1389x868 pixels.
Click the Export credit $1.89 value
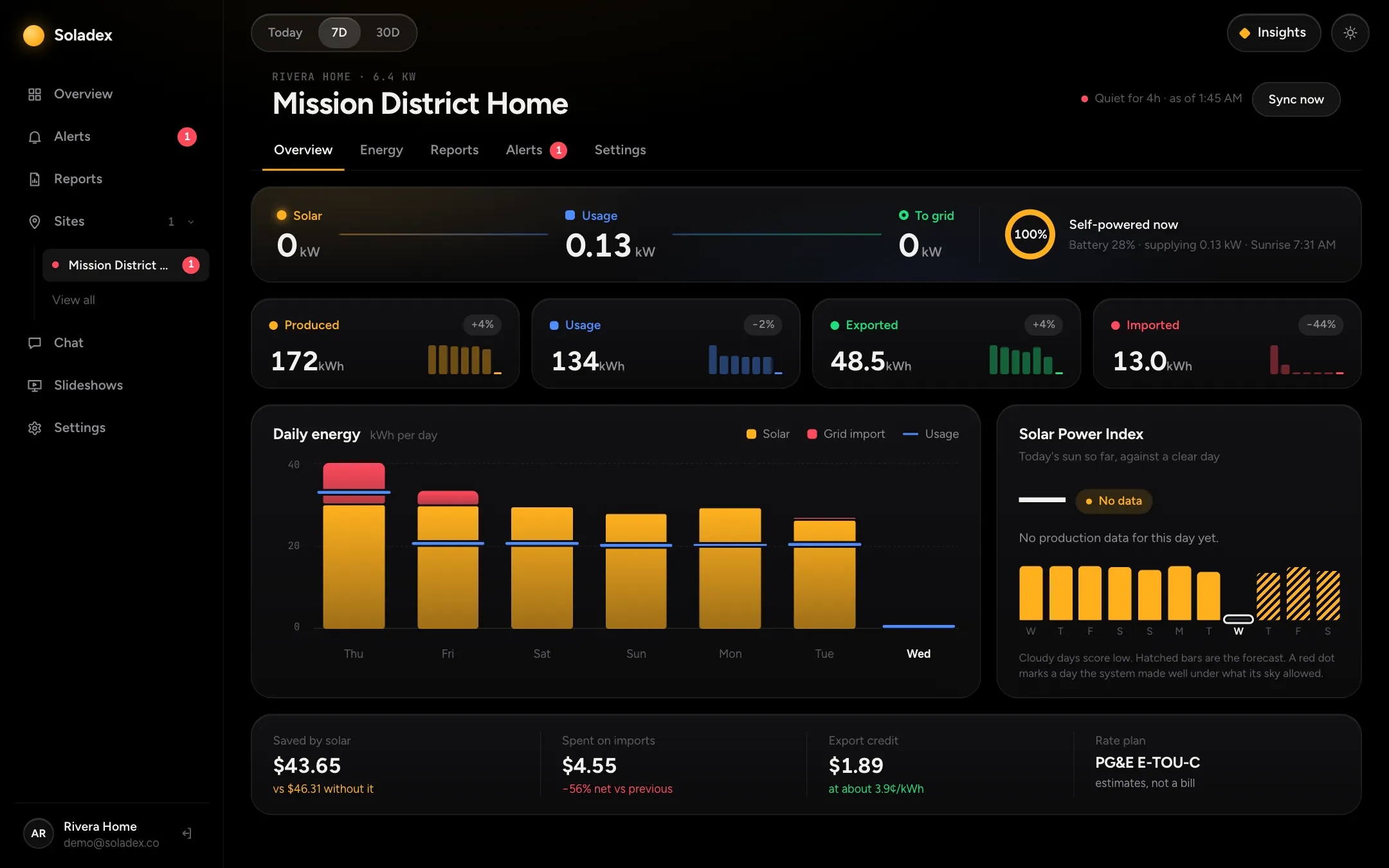tap(856, 766)
